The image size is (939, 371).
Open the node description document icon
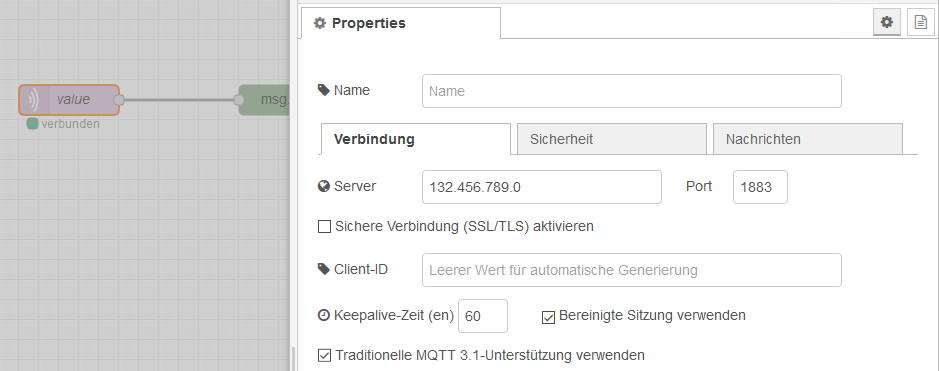pos(920,23)
